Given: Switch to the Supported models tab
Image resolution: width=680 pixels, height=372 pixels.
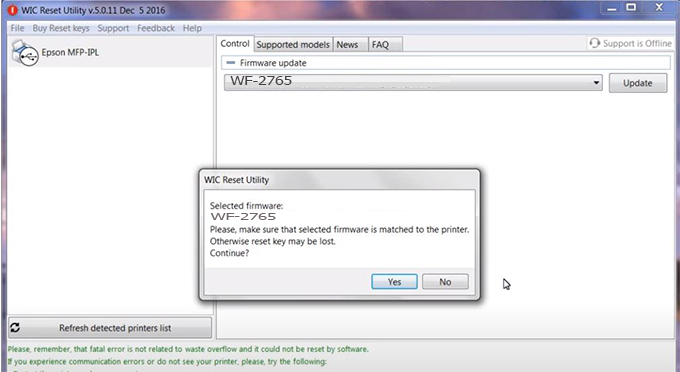Looking at the screenshot, I should [293, 45].
